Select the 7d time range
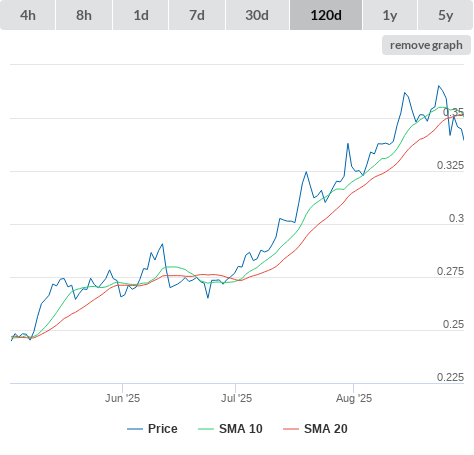This screenshot has width=474, height=455. [197, 15]
